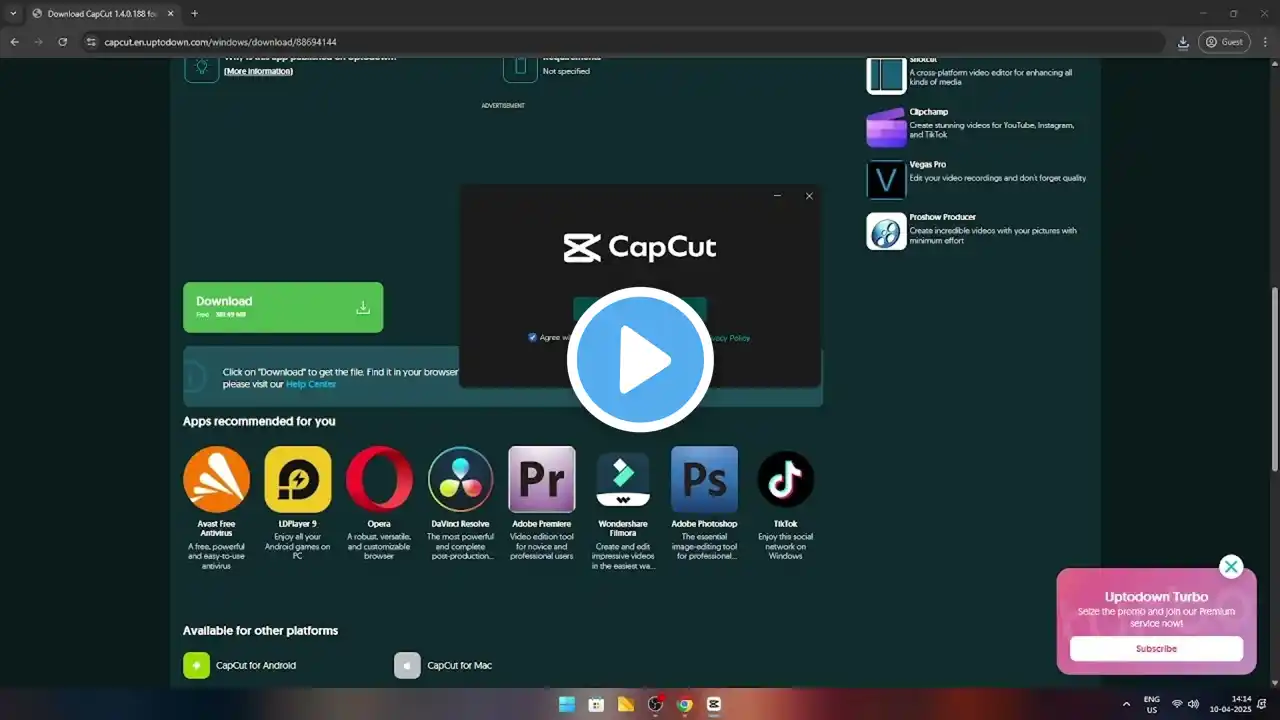Viewport: 1280px width, 720px height.
Task: Expand the tab search dropdown arrow
Action: pyautogui.click(x=13, y=14)
